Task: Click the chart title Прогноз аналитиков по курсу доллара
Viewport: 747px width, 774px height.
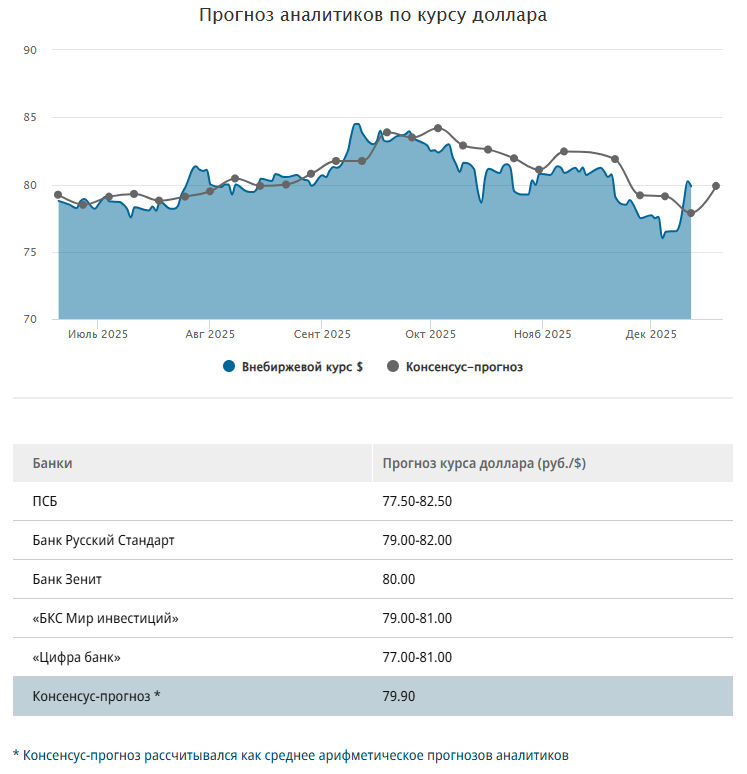Action: pos(373,15)
